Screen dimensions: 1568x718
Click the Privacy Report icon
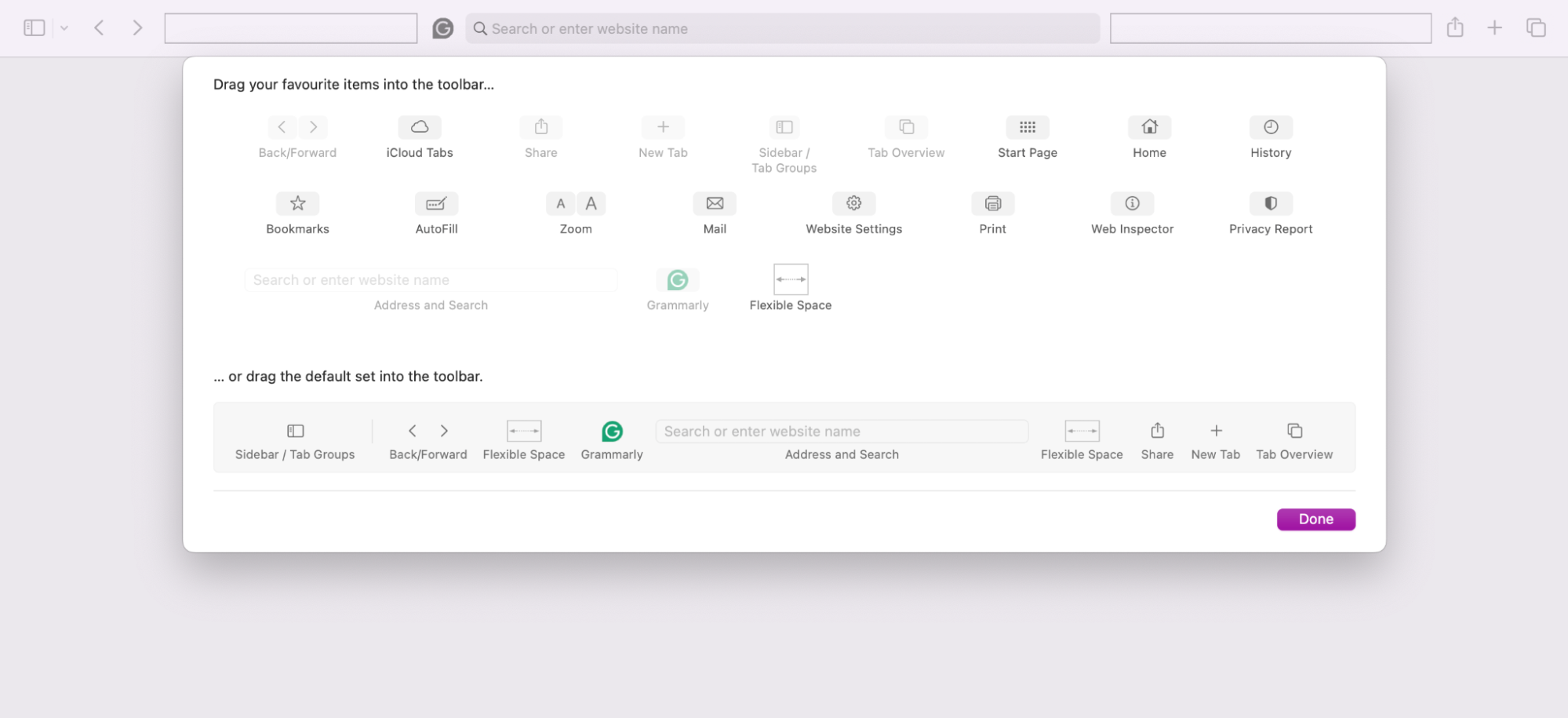[1270, 202]
